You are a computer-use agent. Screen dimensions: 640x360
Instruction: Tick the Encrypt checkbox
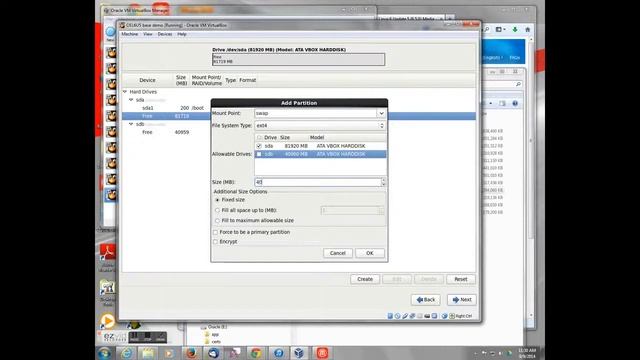216,242
